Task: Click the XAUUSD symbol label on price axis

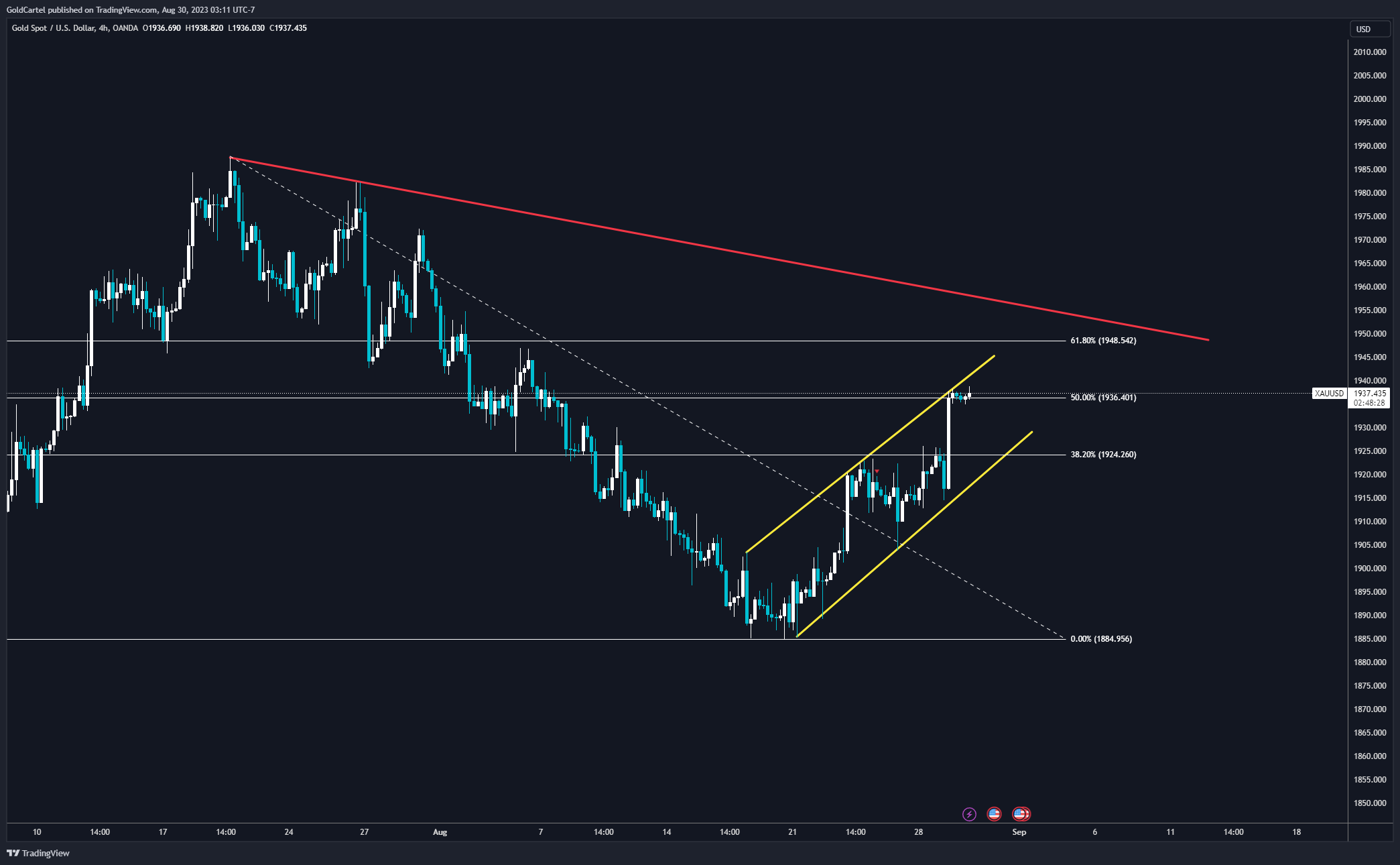Action: [x=1329, y=394]
